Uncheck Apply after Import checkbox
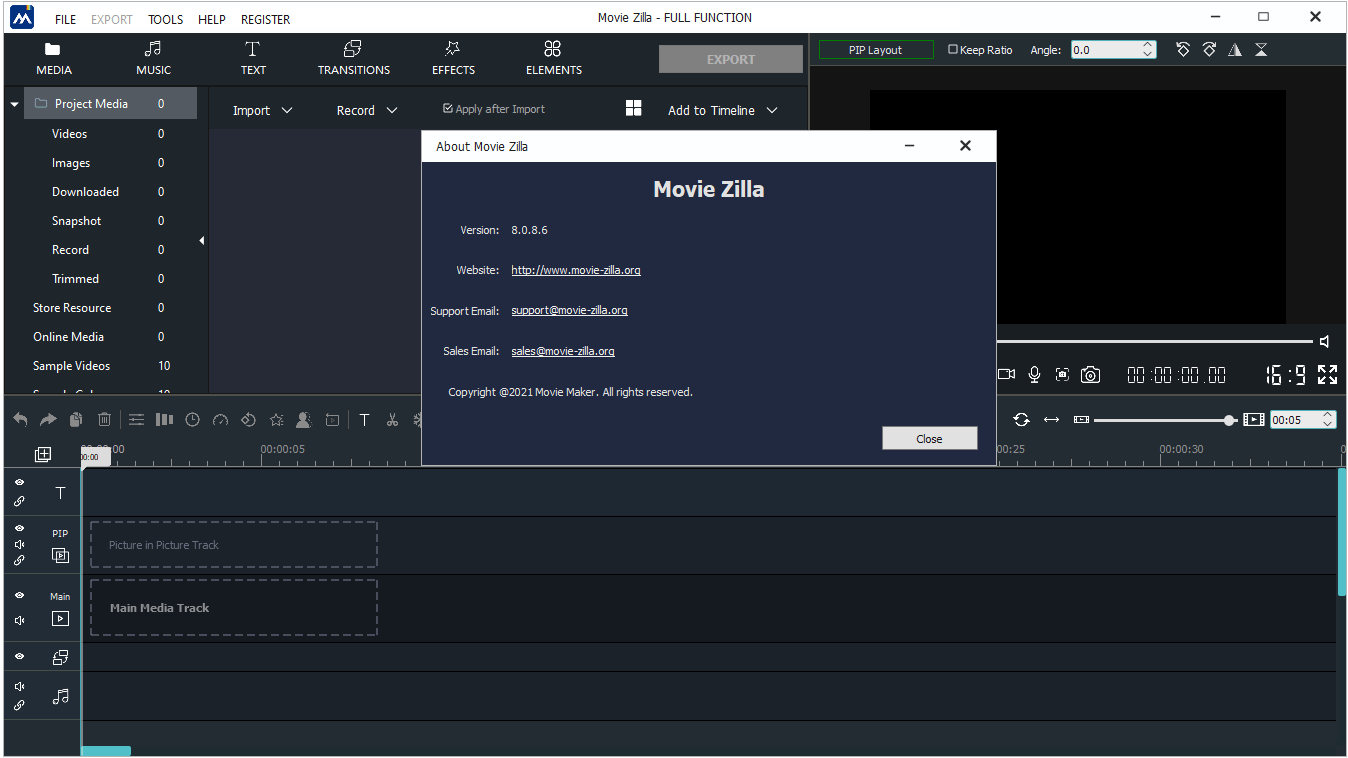This screenshot has width=1348, height=758. (448, 109)
